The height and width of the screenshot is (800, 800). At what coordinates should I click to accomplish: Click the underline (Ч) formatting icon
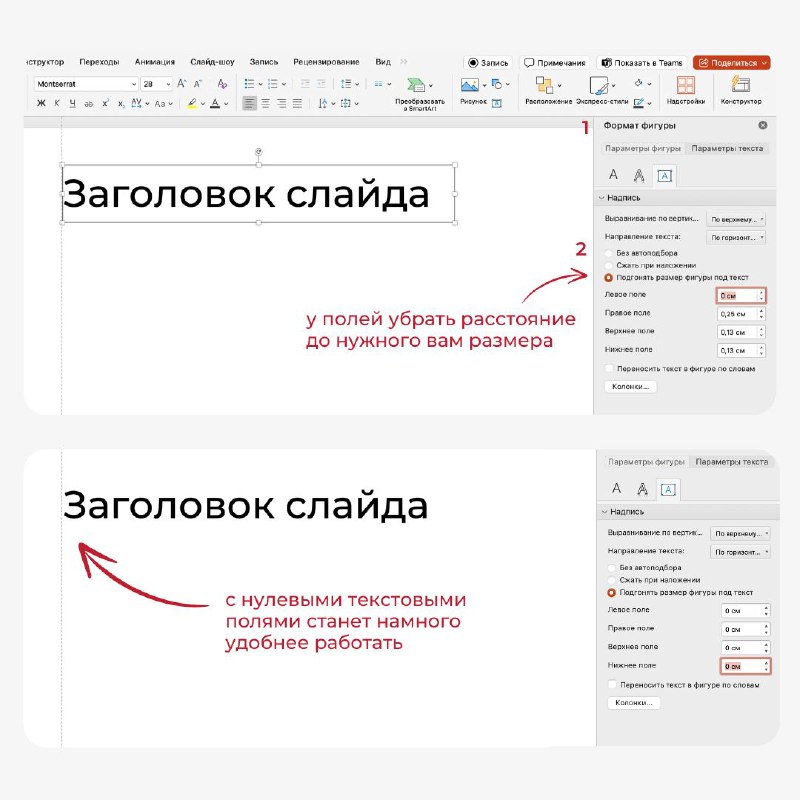point(72,104)
